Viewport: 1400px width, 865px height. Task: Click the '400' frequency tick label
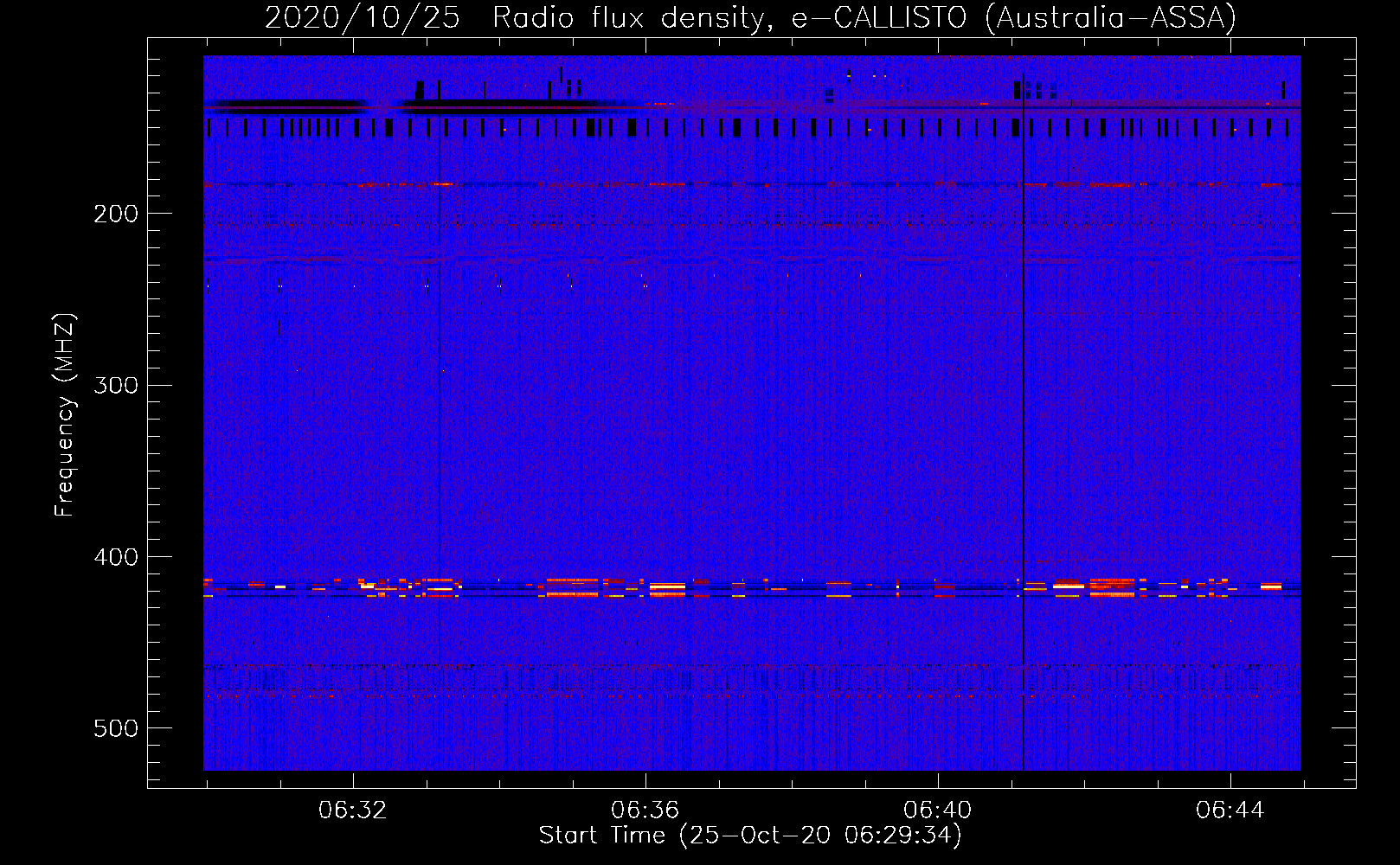116,557
